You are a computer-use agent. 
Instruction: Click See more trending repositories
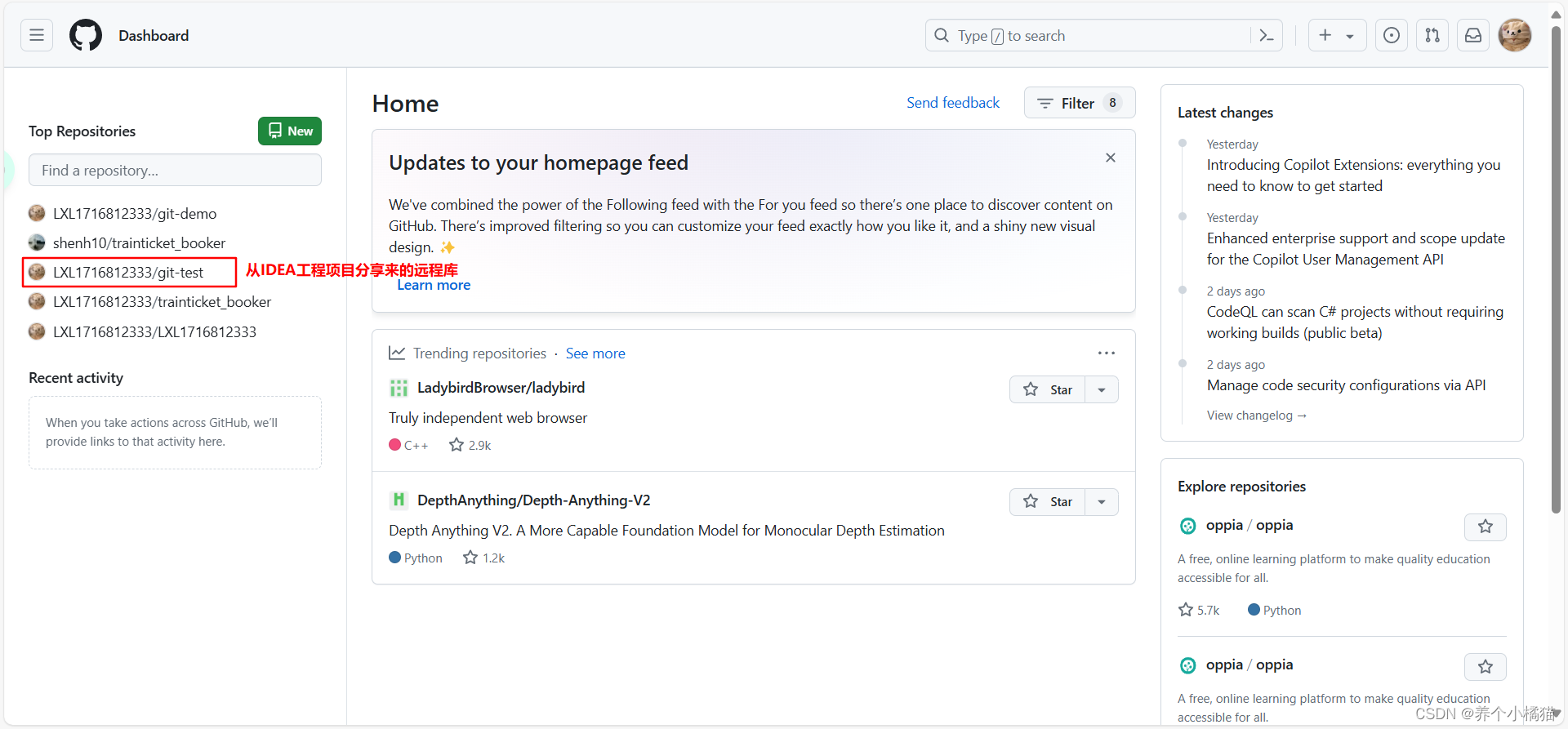(x=595, y=353)
